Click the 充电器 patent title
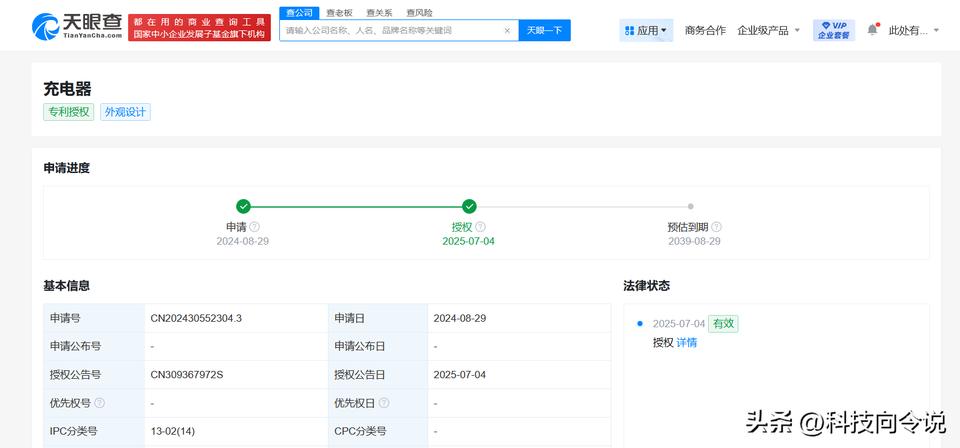This screenshot has height=448, width=960. click(x=67, y=89)
